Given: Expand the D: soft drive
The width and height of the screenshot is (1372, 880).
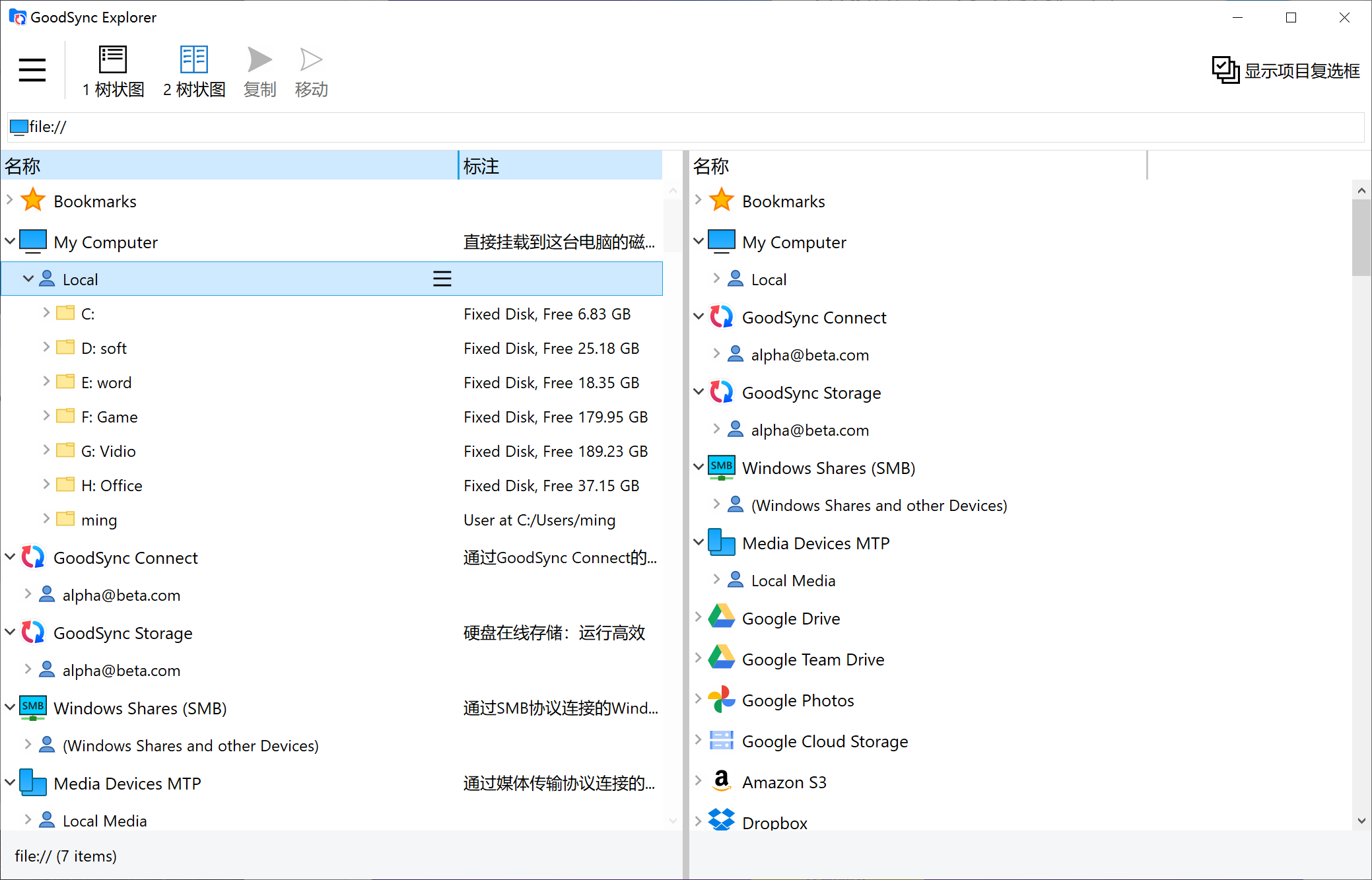Looking at the screenshot, I should 46,347.
